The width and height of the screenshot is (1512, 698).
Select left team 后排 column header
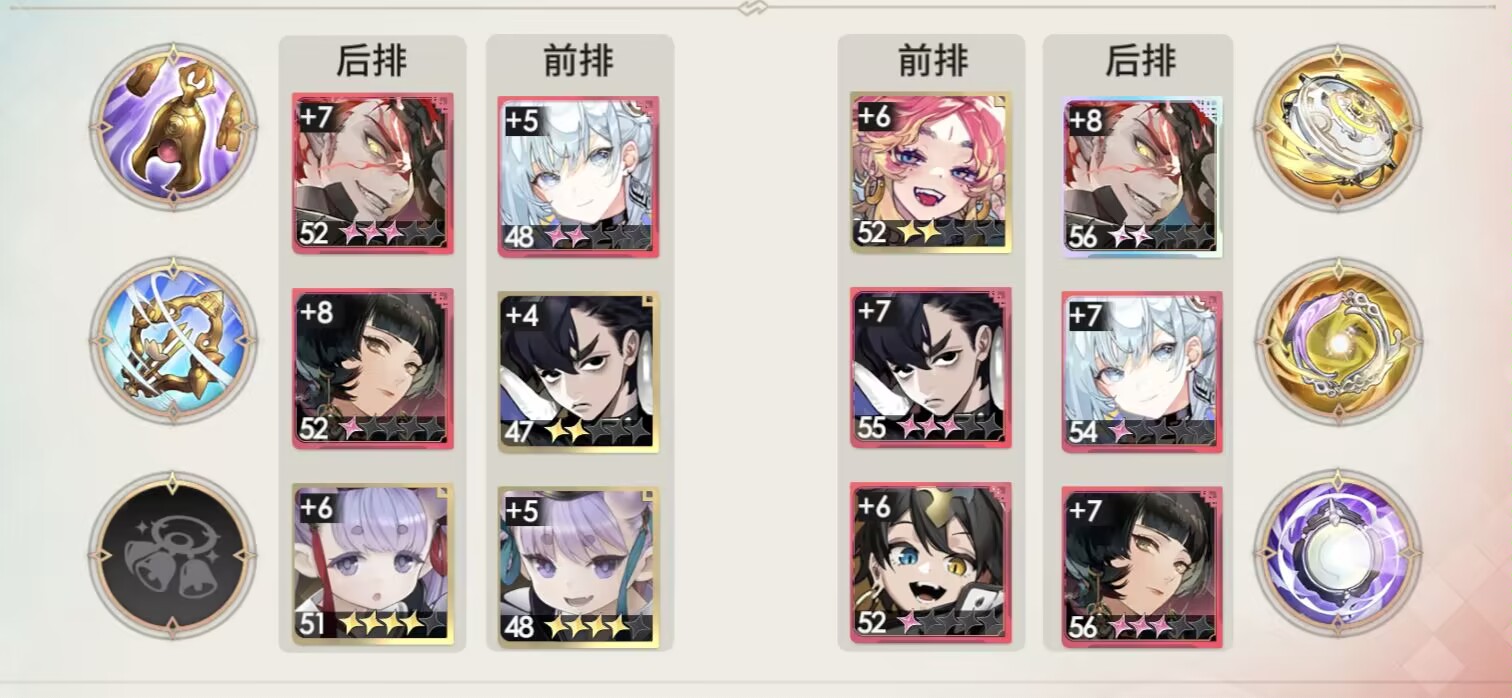point(372,62)
